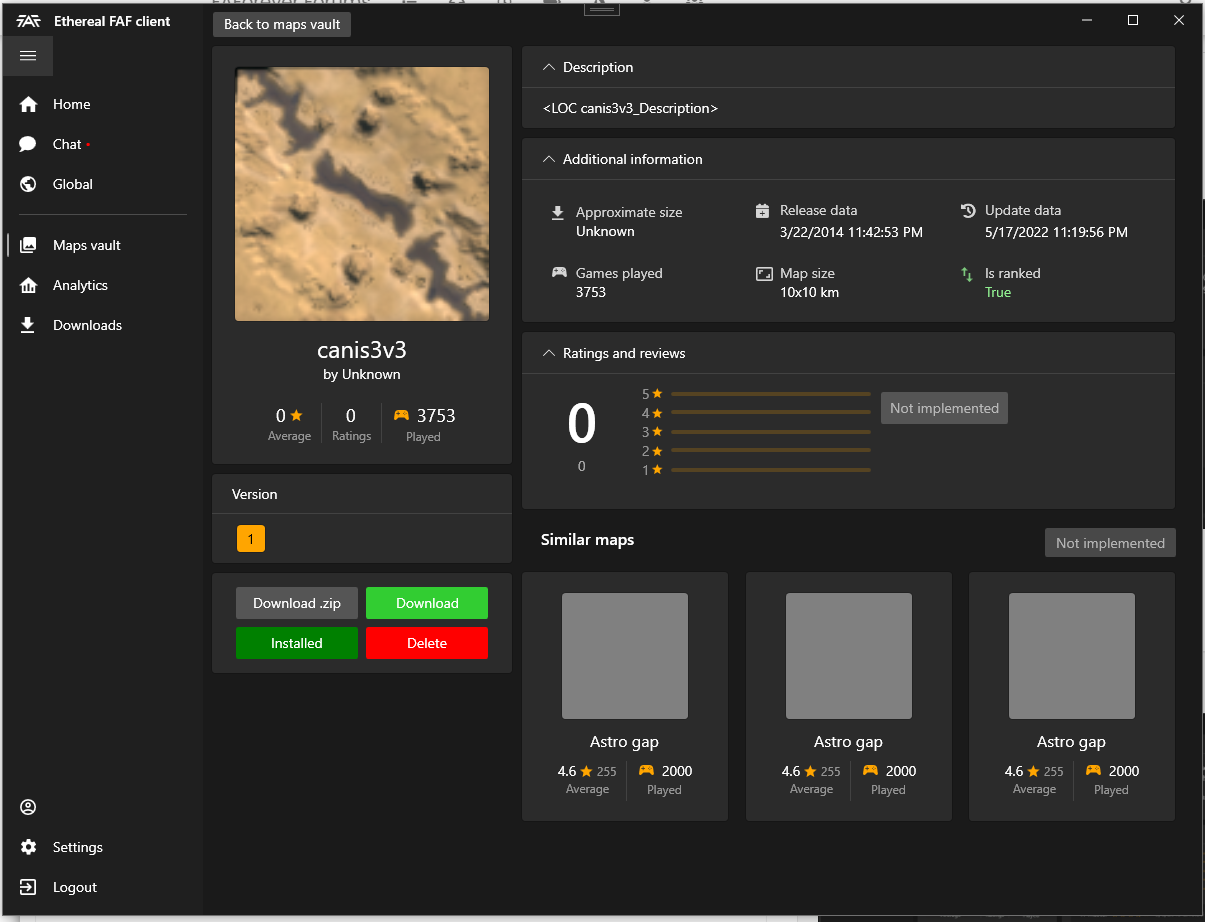Click the Release data calendar icon
Image resolution: width=1205 pixels, height=922 pixels.
point(762,211)
